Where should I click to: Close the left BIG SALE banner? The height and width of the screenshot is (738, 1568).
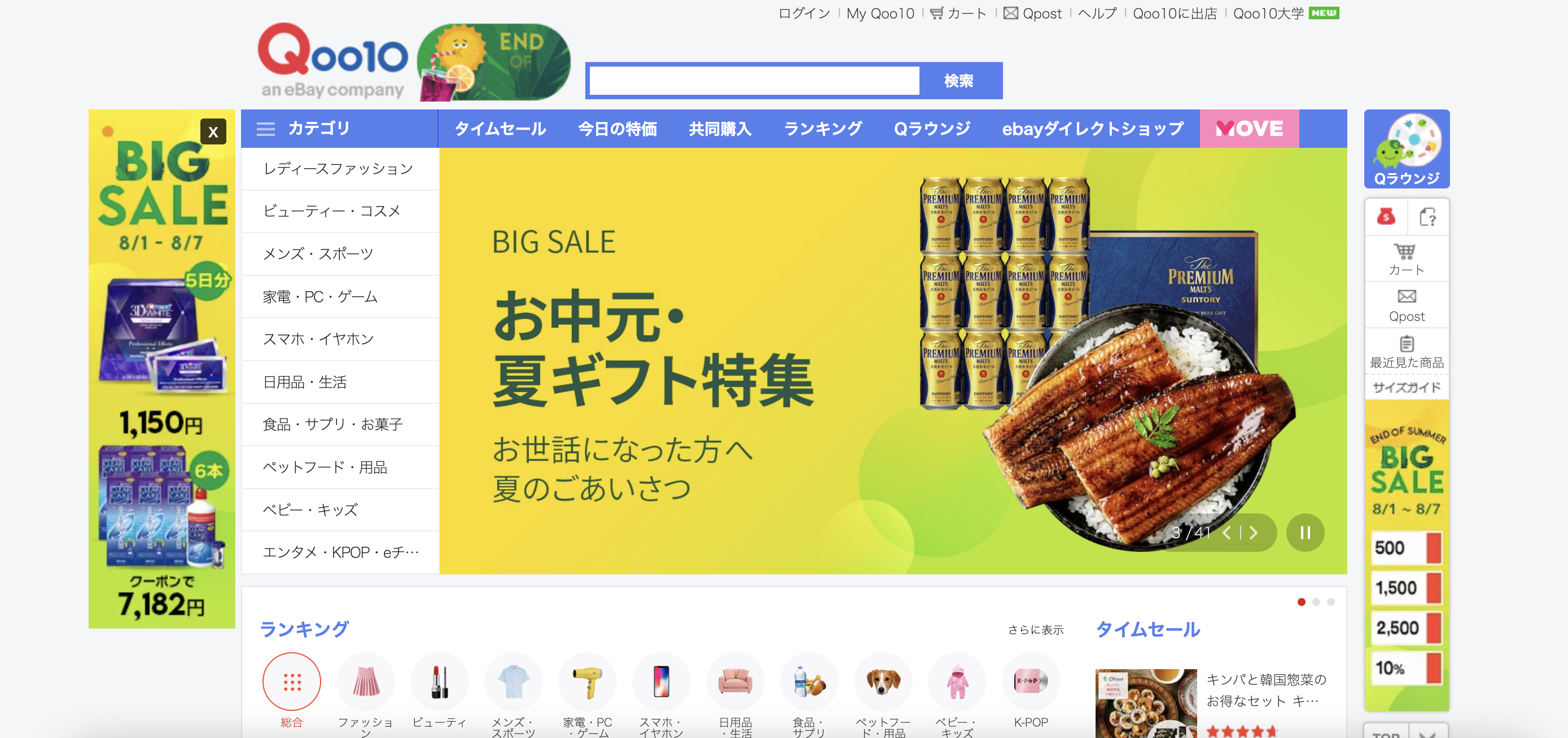213,131
